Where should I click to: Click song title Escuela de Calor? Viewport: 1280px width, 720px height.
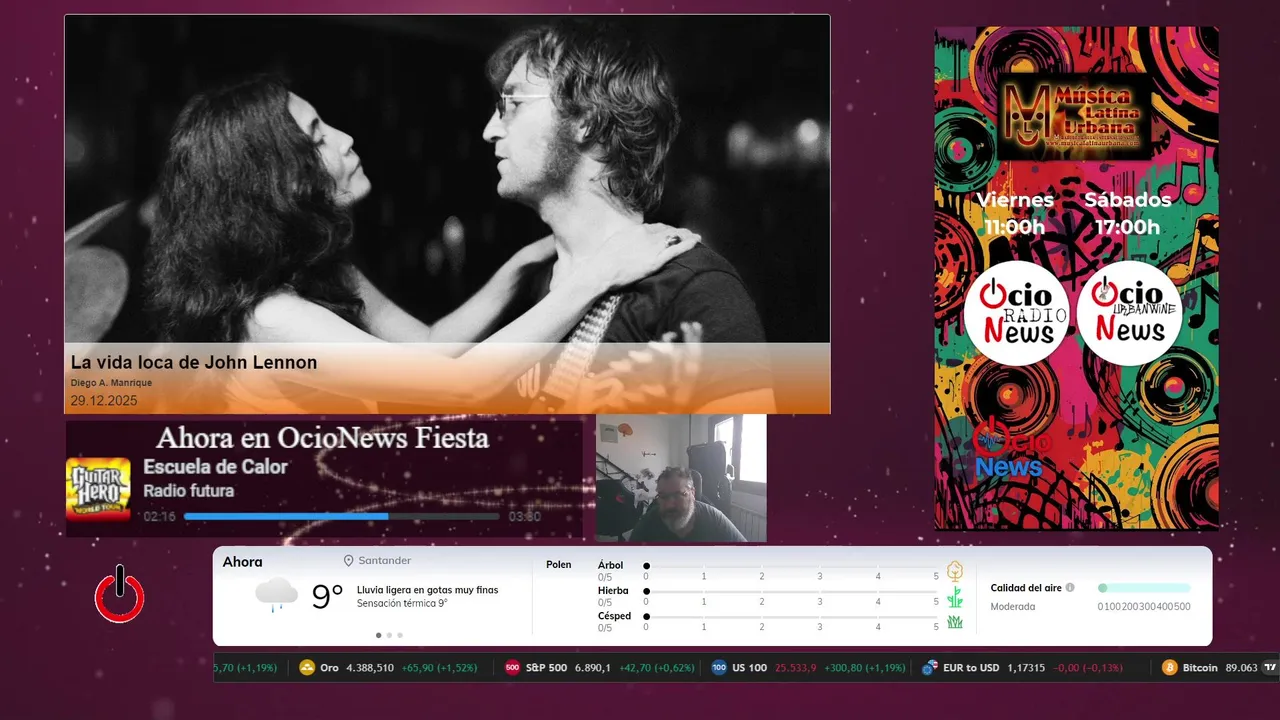pyautogui.click(x=215, y=467)
